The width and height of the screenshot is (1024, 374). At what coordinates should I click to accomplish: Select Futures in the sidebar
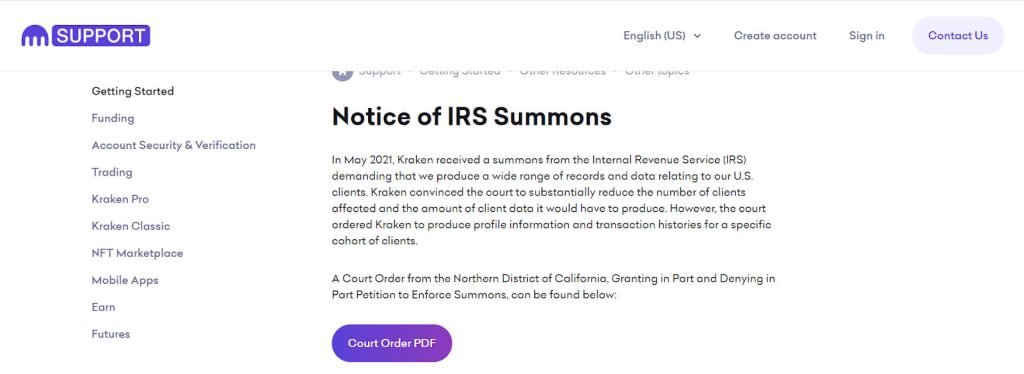coord(110,334)
